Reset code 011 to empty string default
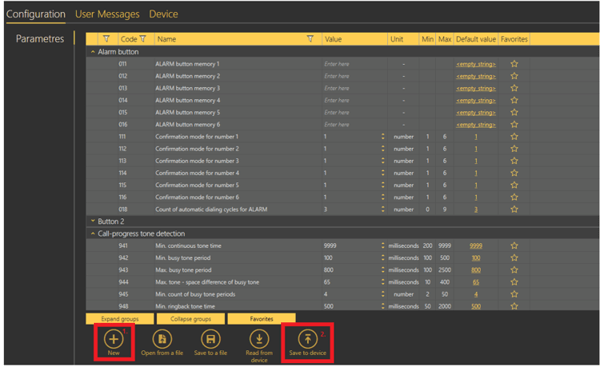The height and width of the screenshot is (367, 600). [x=476, y=64]
